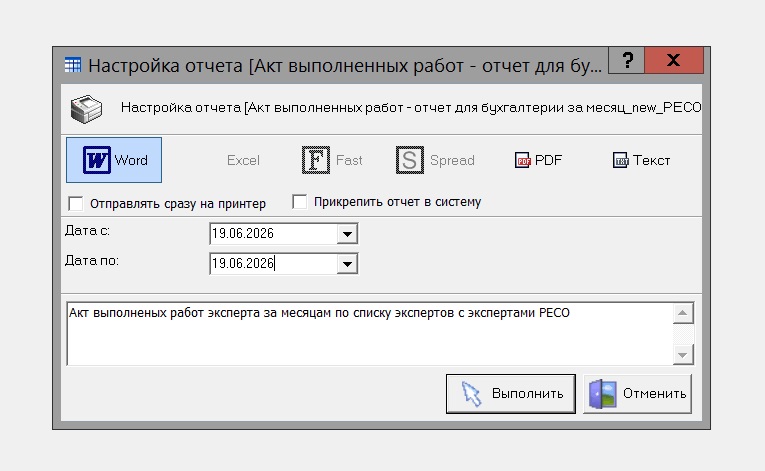Click the Дата с: label
Screen dimensions: 765x471
pos(87,230)
